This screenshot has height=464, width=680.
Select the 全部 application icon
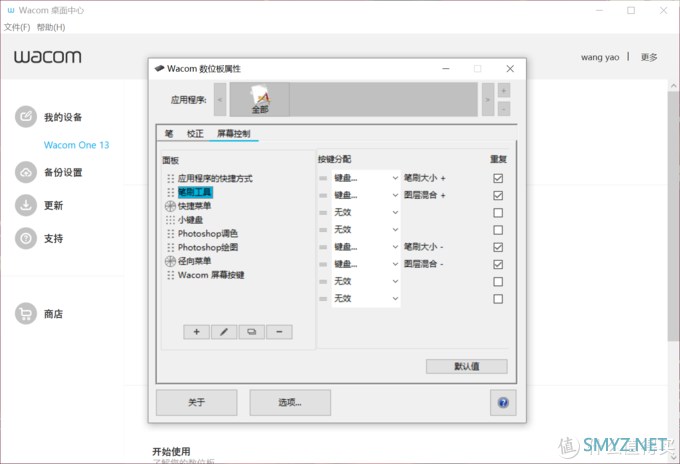[x=260, y=100]
